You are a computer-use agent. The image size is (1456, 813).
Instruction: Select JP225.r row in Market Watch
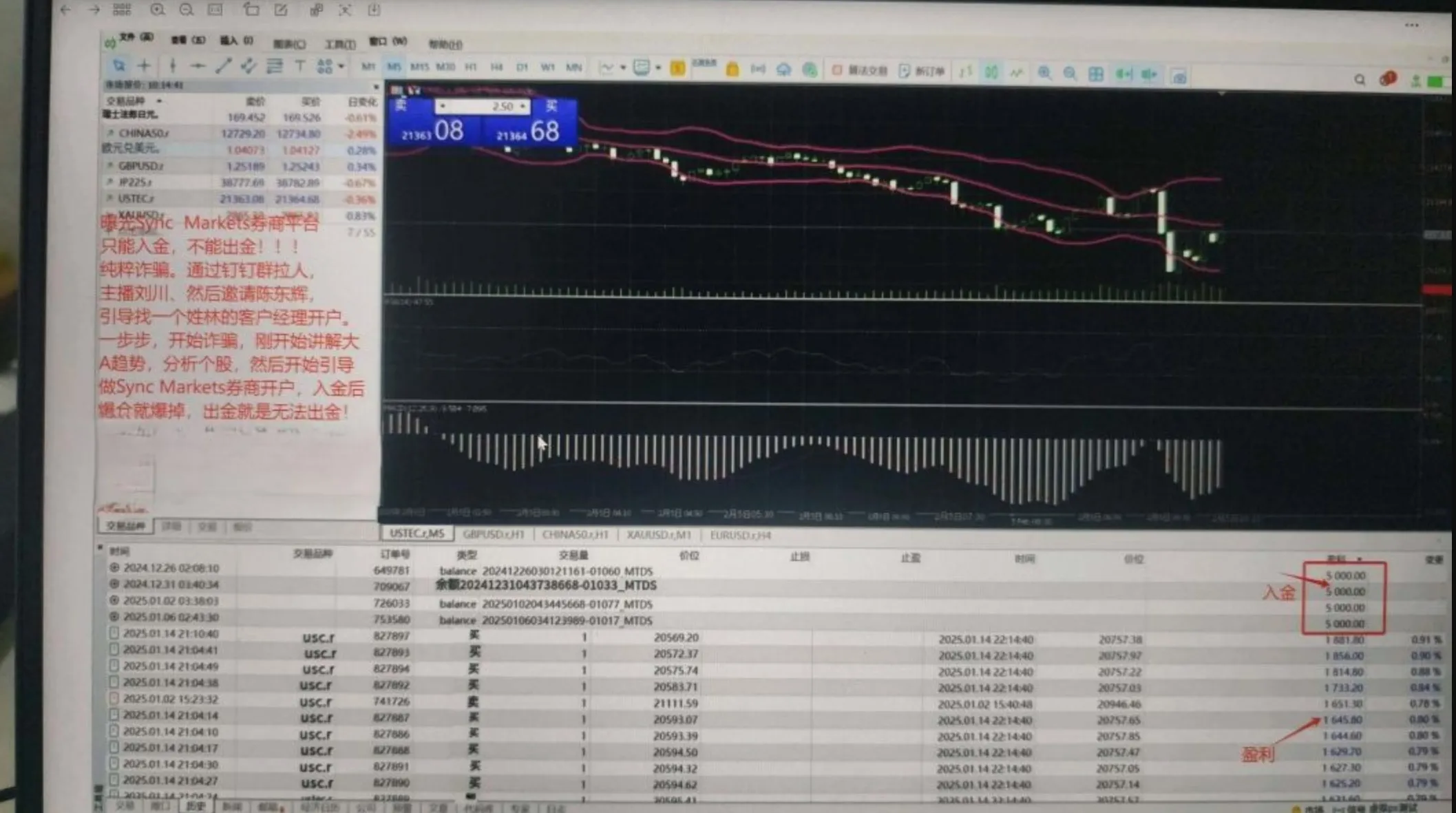tap(240, 182)
